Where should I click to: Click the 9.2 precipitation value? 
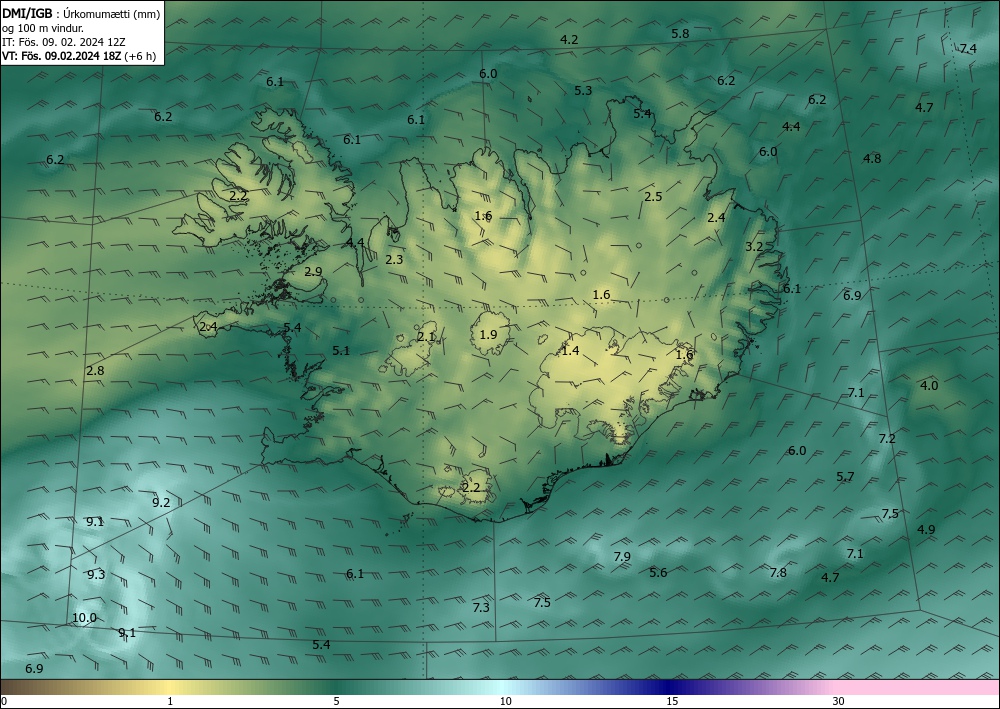[161, 503]
